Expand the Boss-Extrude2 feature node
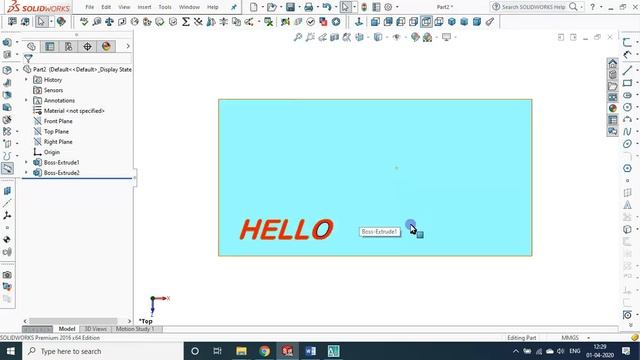 coord(27,173)
